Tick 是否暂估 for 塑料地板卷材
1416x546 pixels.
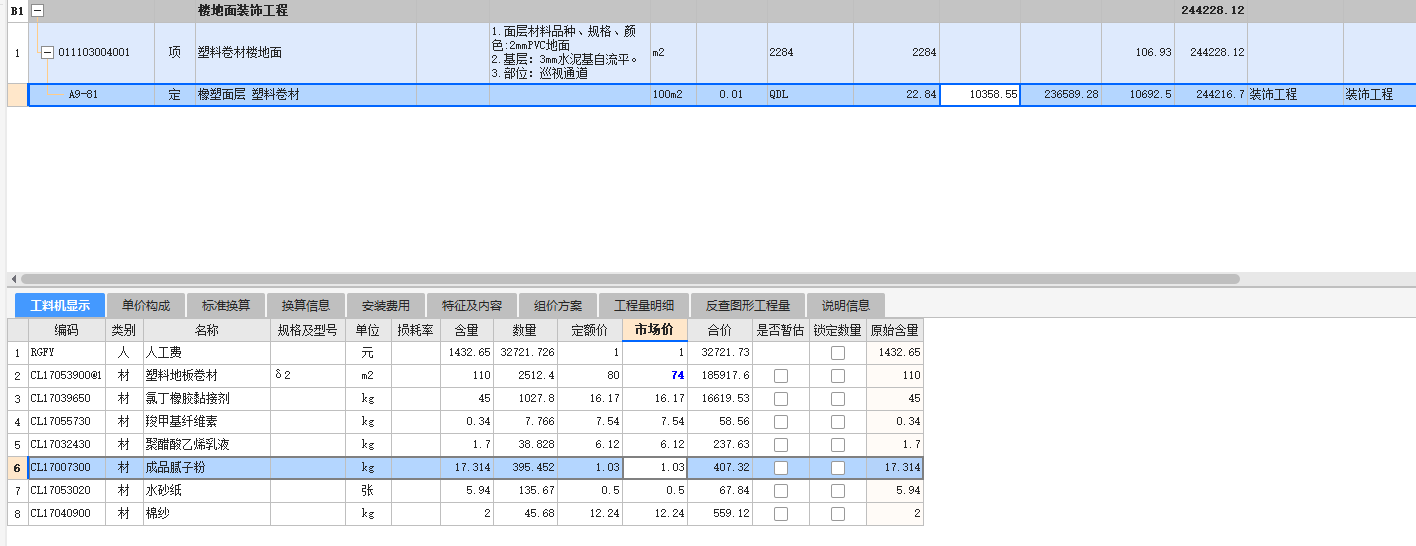pyautogui.click(x=781, y=375)
